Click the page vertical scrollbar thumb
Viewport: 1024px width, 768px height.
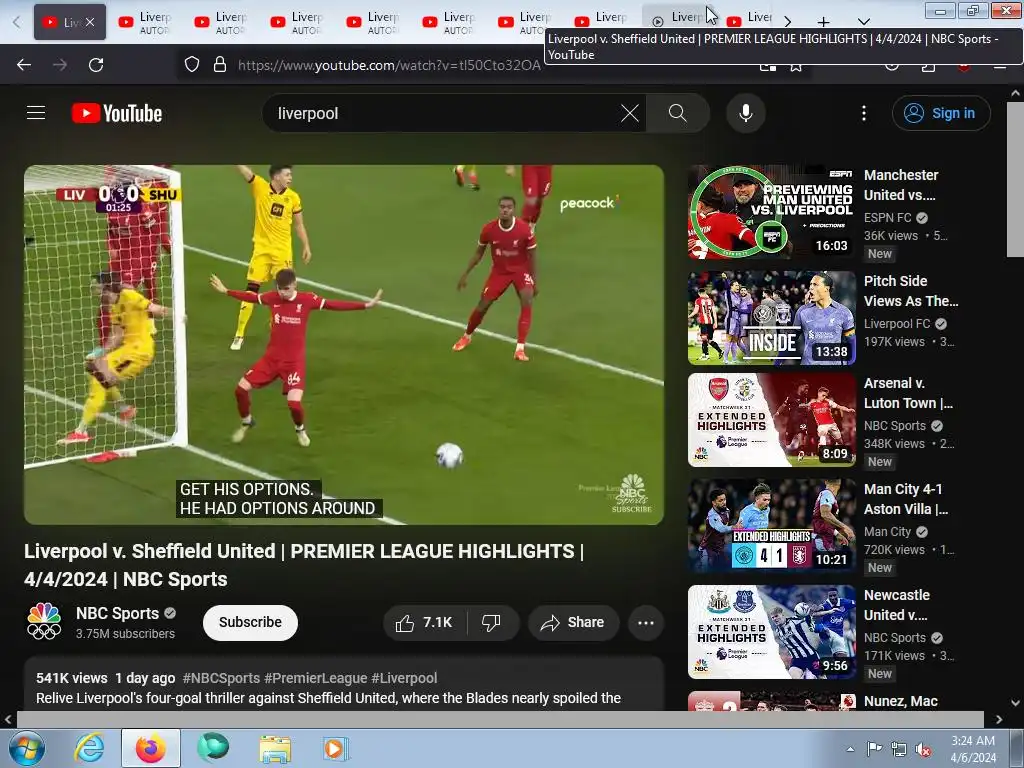(1015, 178)
